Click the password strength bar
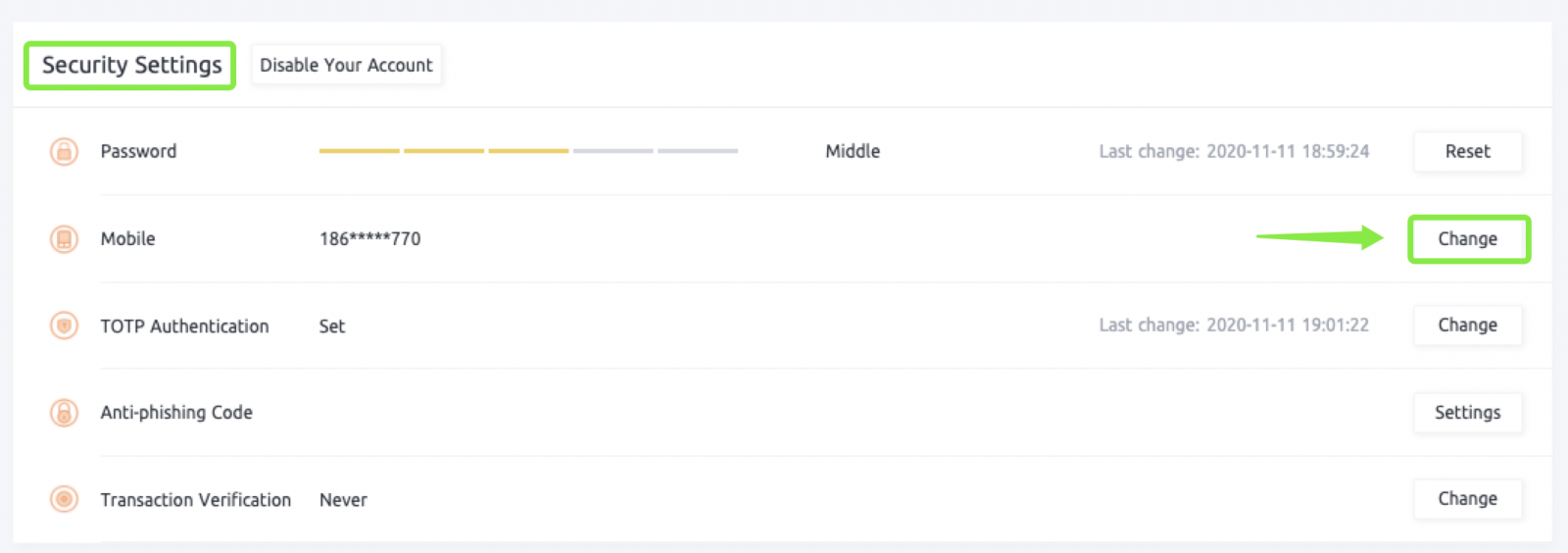Screen dimensions: 1568x553 (528, 151)
